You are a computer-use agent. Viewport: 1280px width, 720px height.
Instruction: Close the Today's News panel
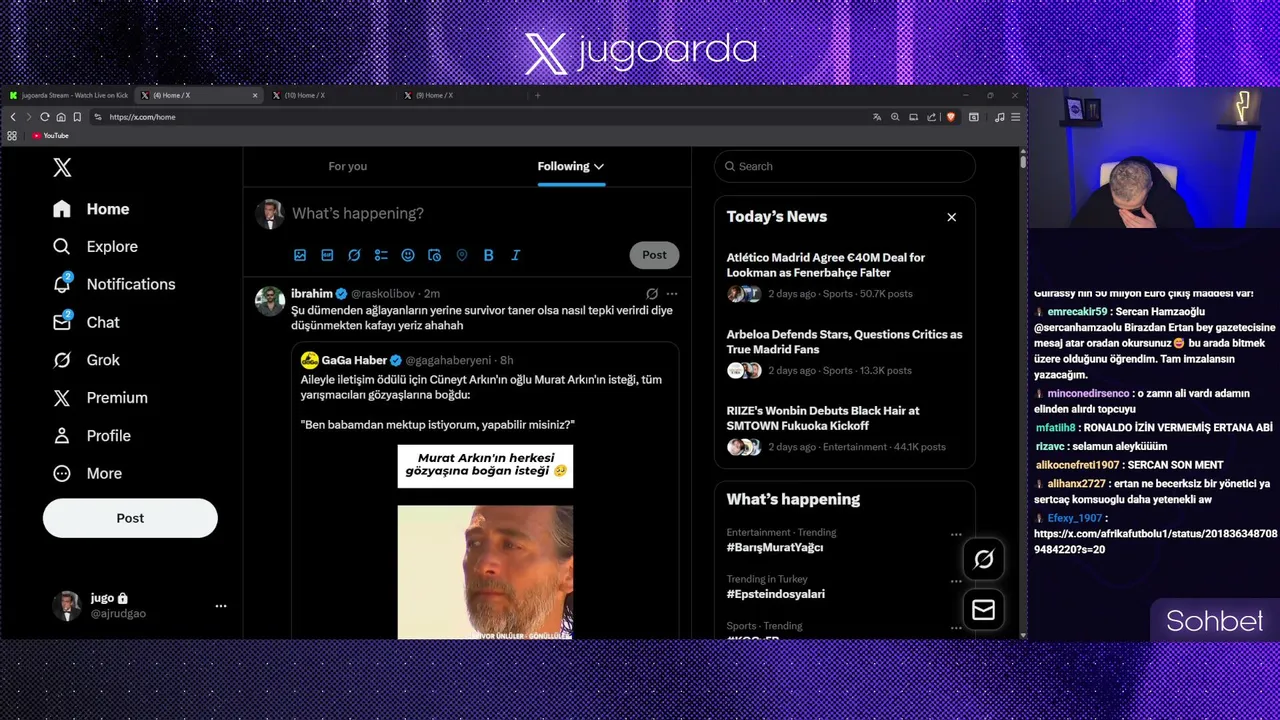(x=952, y=217)
